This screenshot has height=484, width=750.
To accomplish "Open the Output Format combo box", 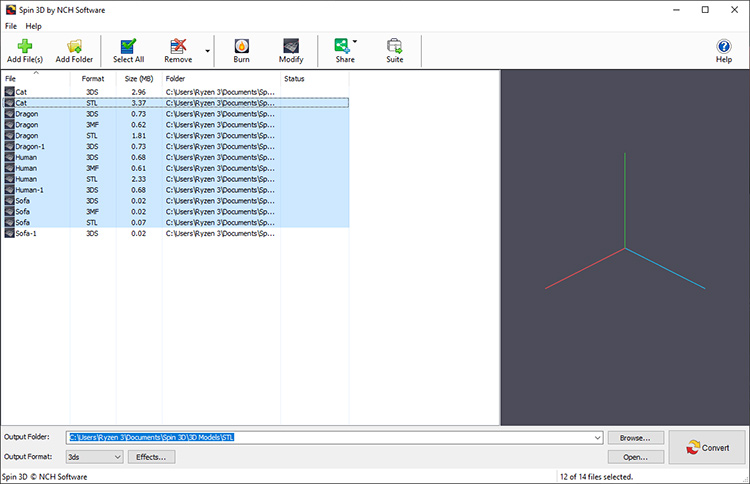I will pyautogui.click(x=94, y=457).
